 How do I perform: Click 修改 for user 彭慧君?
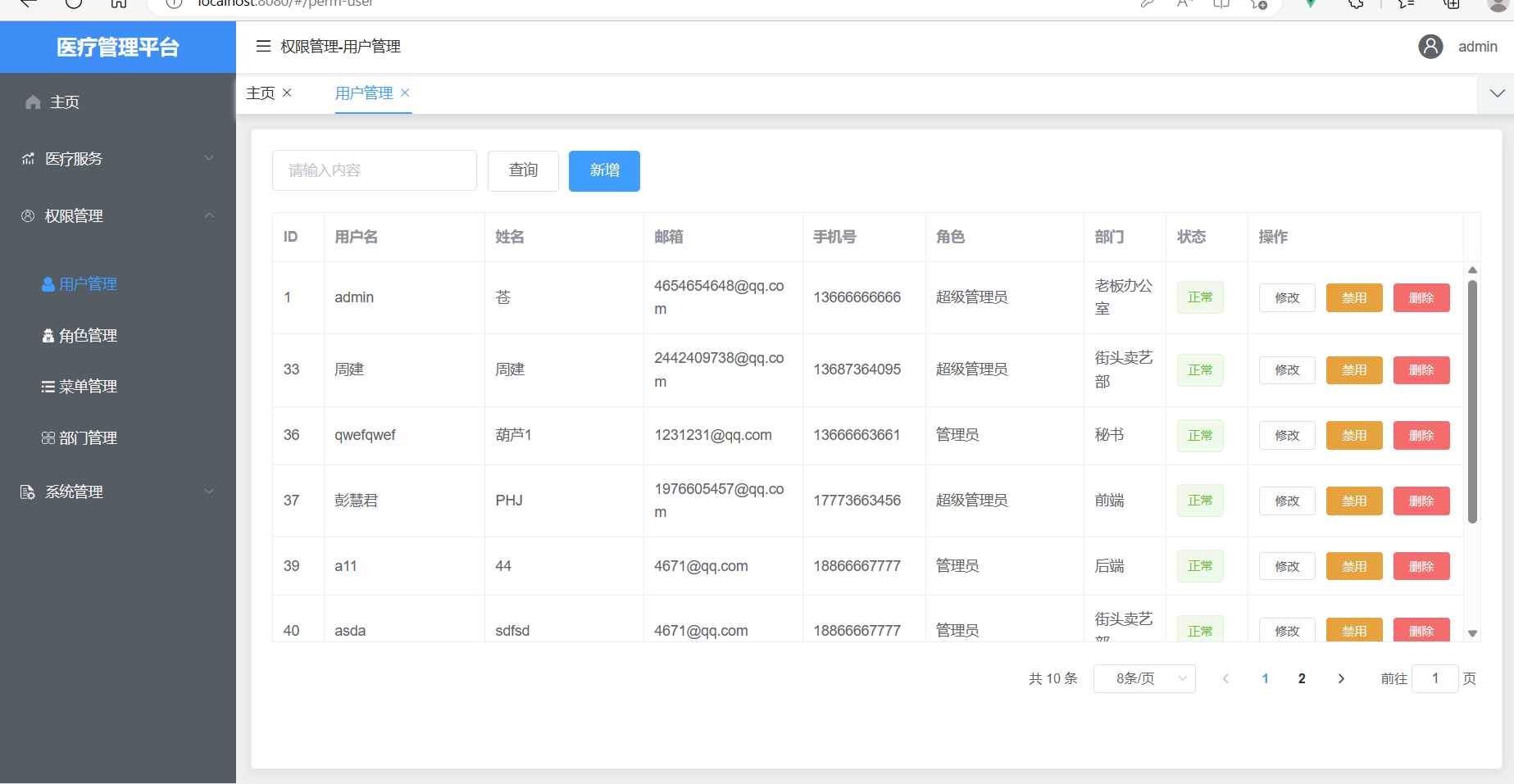click(x=1287, y=501)
